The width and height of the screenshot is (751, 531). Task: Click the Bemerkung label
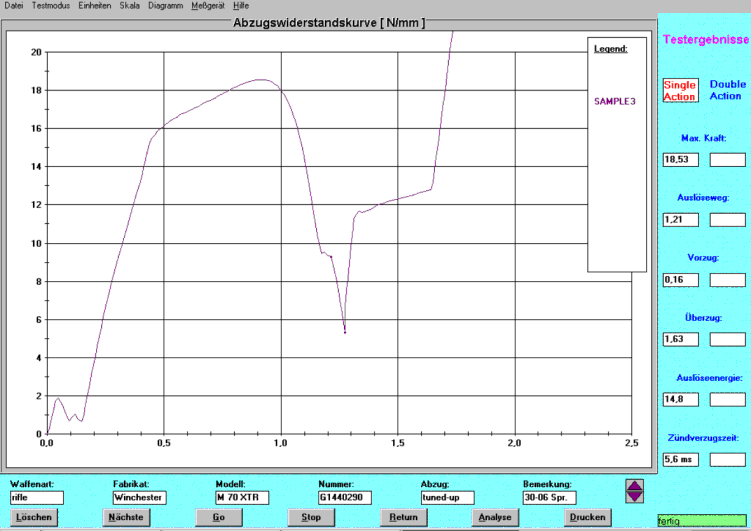click(x=547, y=484)
